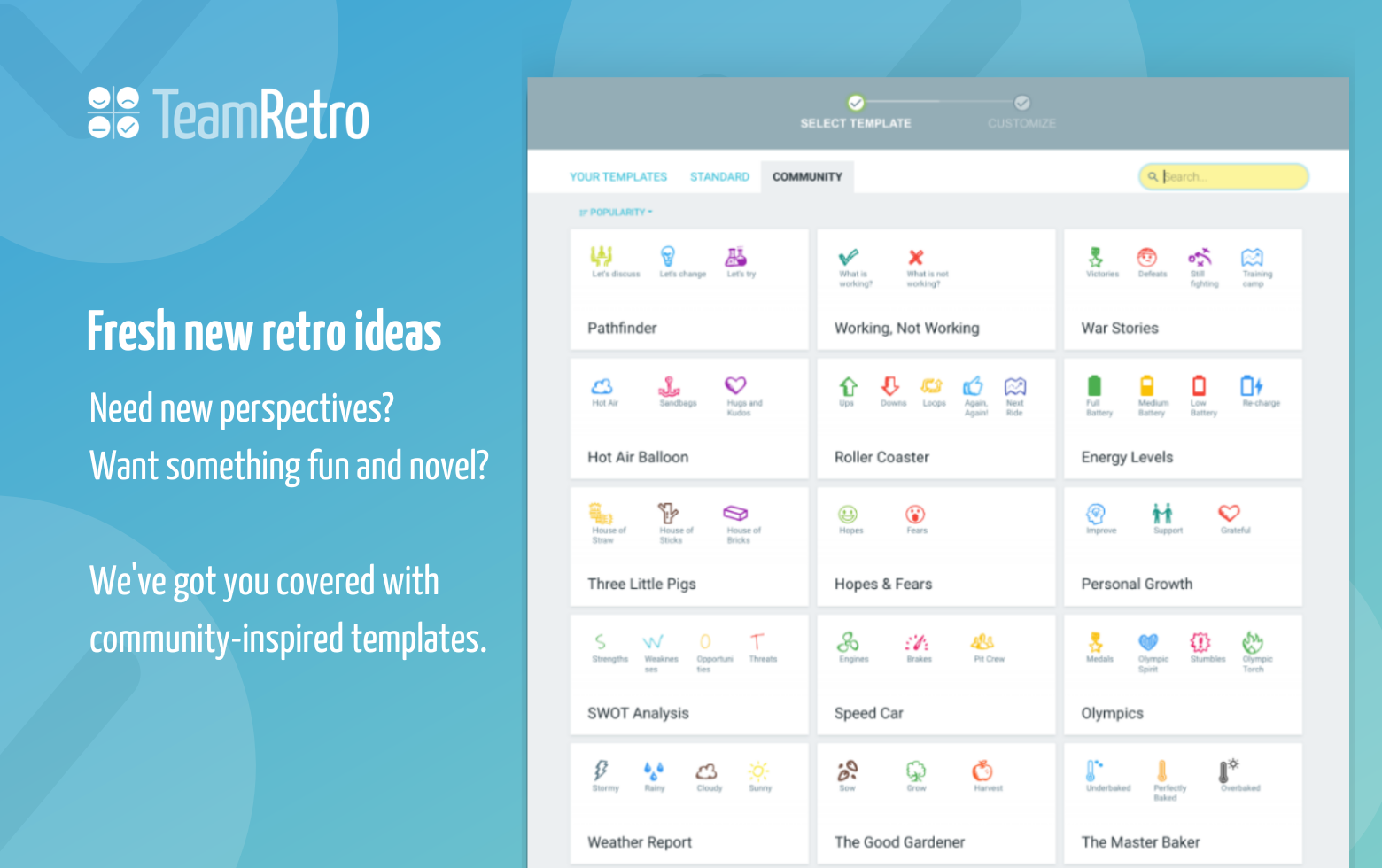The image size is (1382, 868).
Task: Click the Opportunities O icon
Action: 705,641
